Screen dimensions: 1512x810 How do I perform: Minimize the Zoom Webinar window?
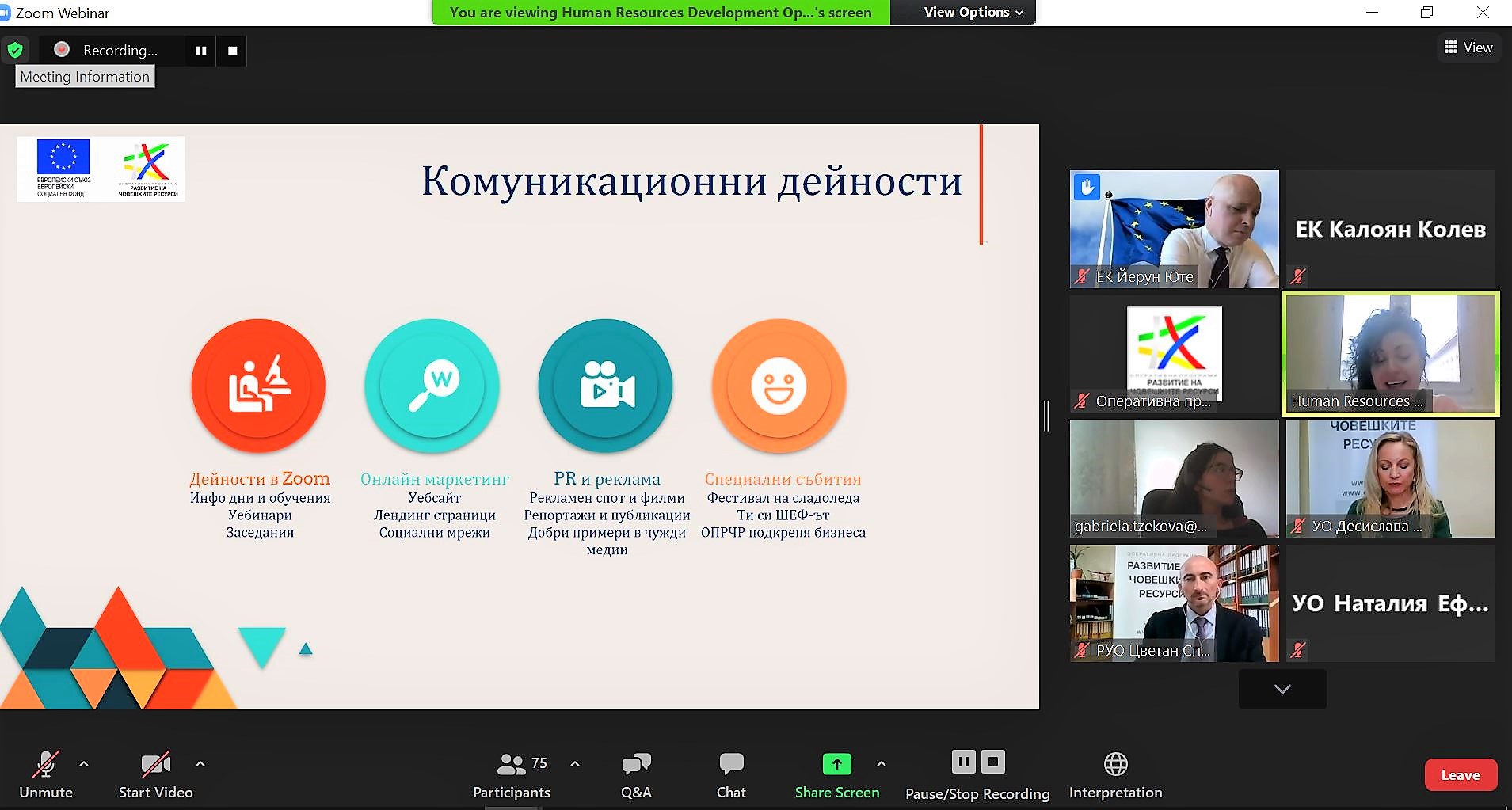[x=1372, y=13]
